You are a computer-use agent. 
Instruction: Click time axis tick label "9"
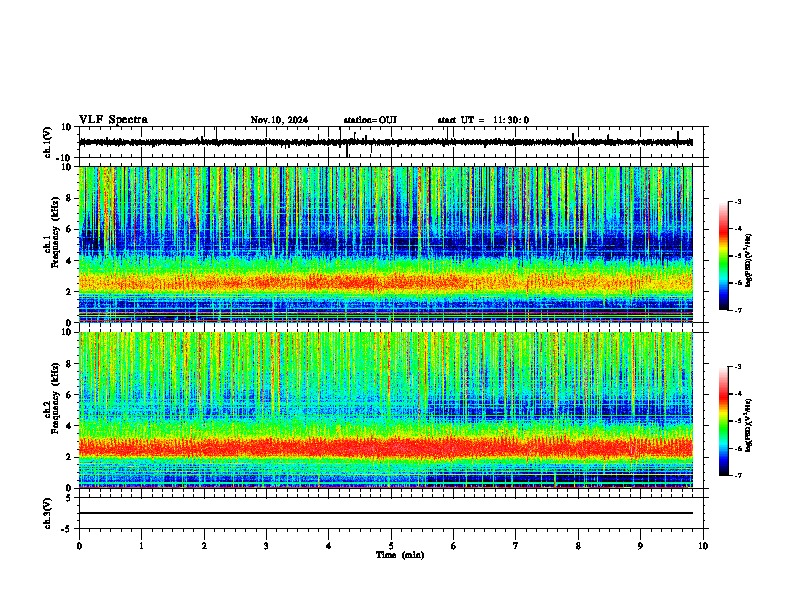[x=640, y=546]
